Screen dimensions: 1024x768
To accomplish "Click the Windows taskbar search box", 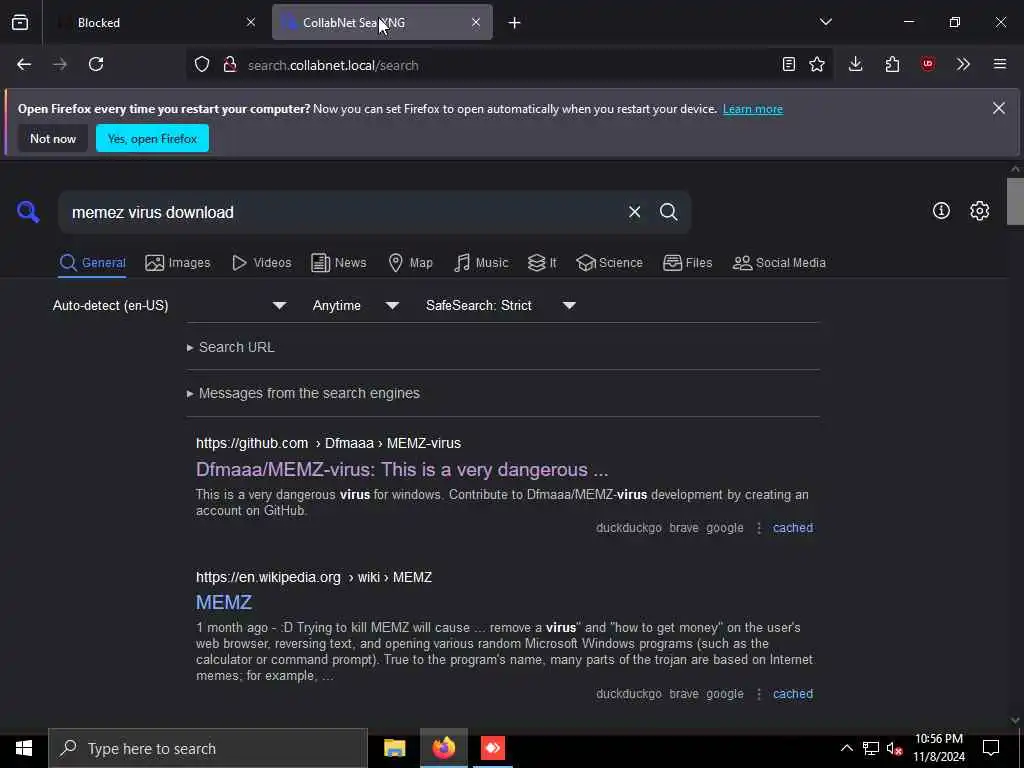I will 208,748.
